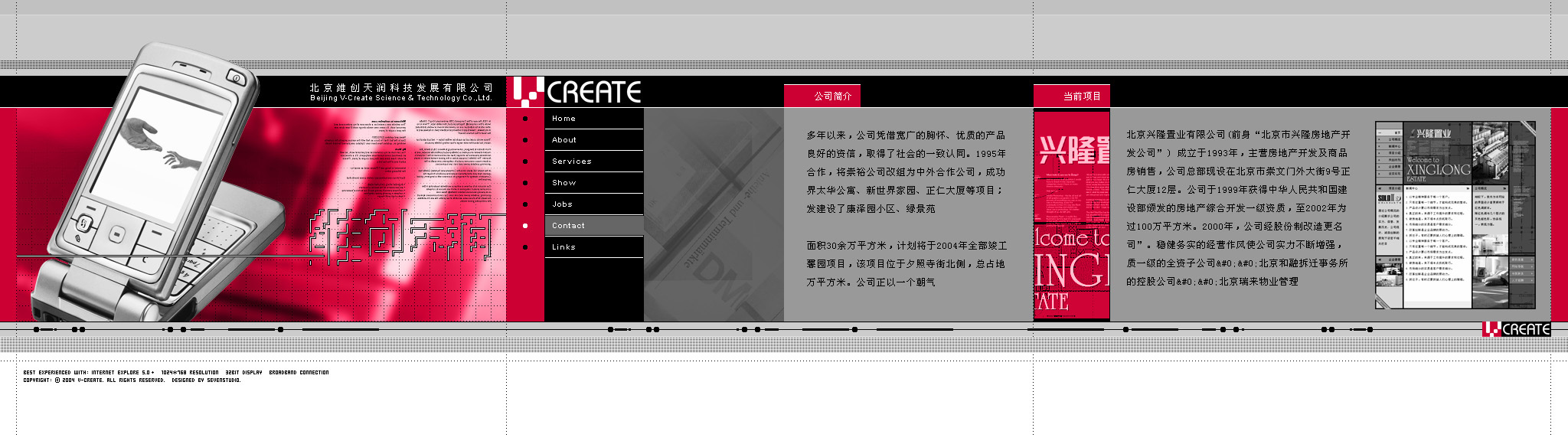Click the line starting 合作，将崇裕公司改组为中外合作公司
The height and width of the screenshot is (444, 1568).
[906, 172]
